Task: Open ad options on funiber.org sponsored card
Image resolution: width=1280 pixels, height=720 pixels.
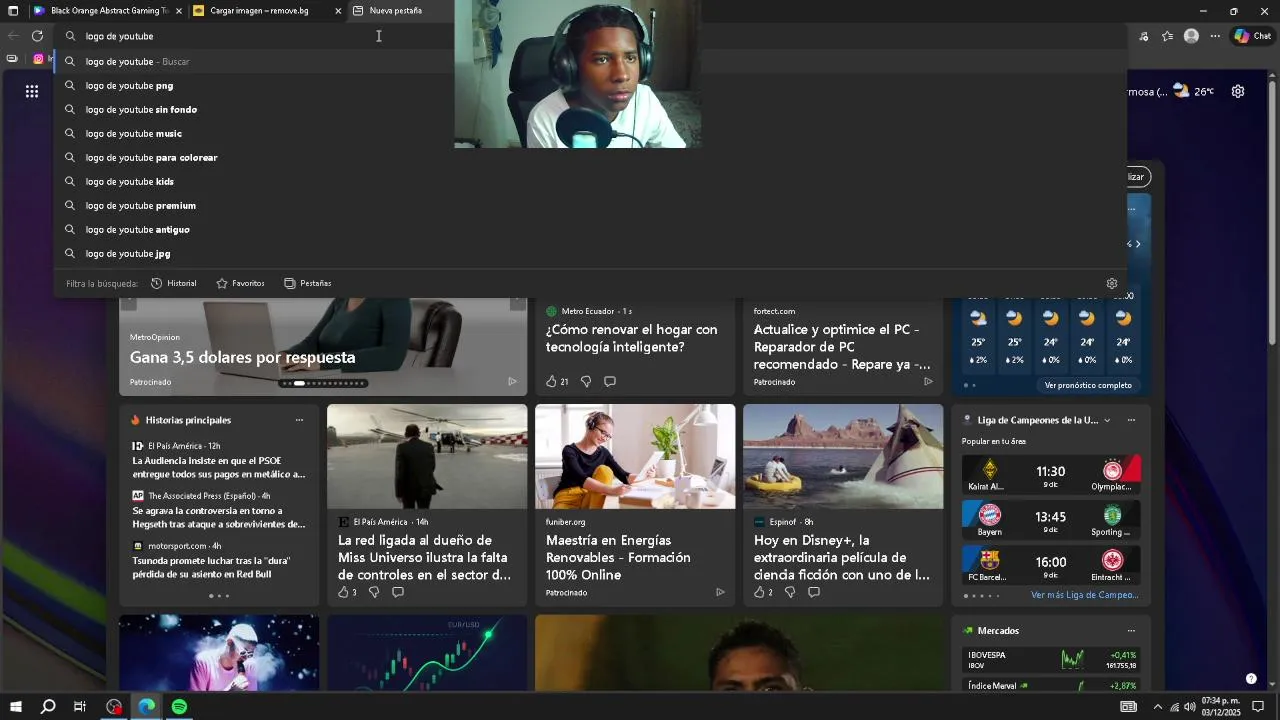Action: point(720,592)
